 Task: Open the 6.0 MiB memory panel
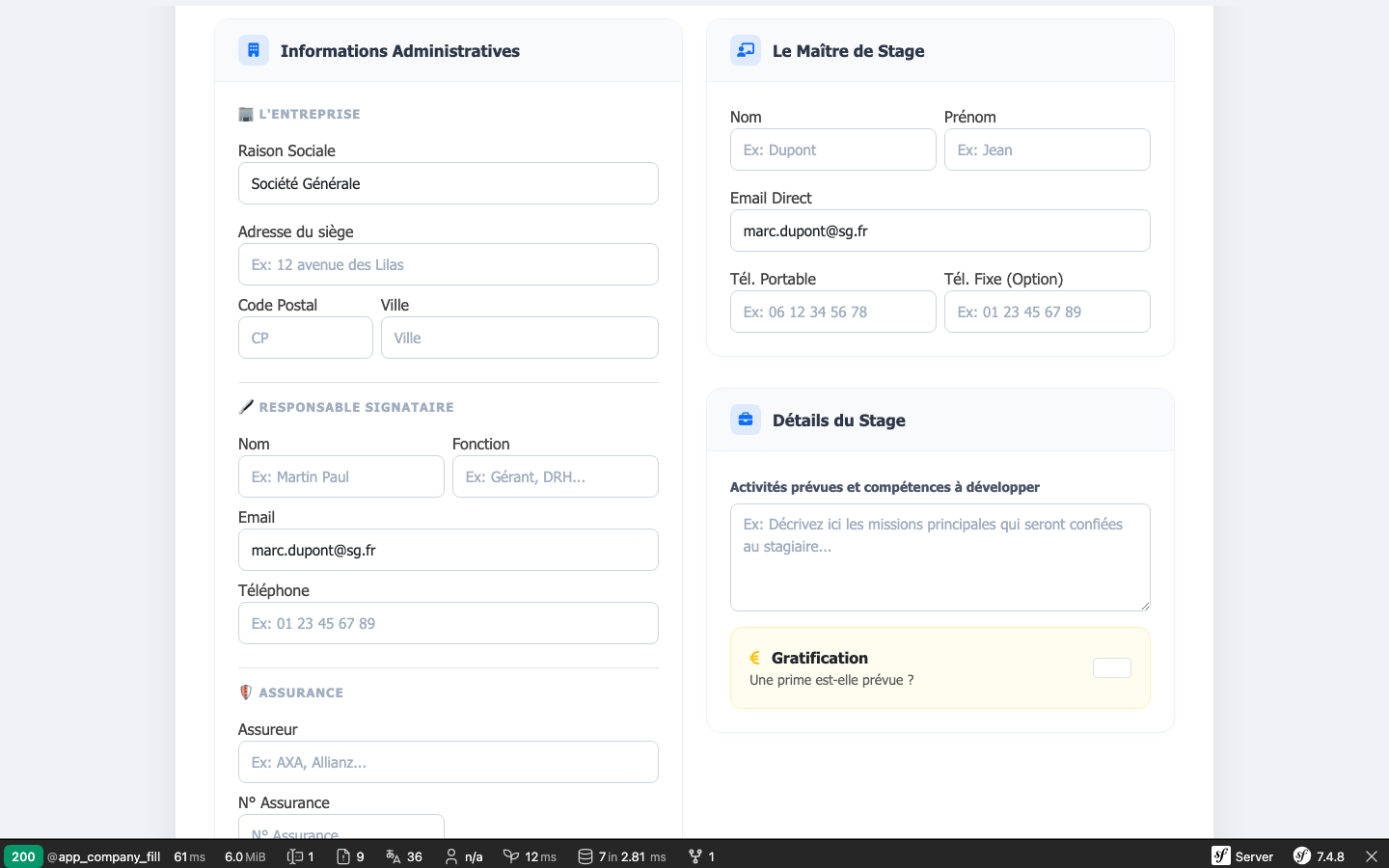245,856
